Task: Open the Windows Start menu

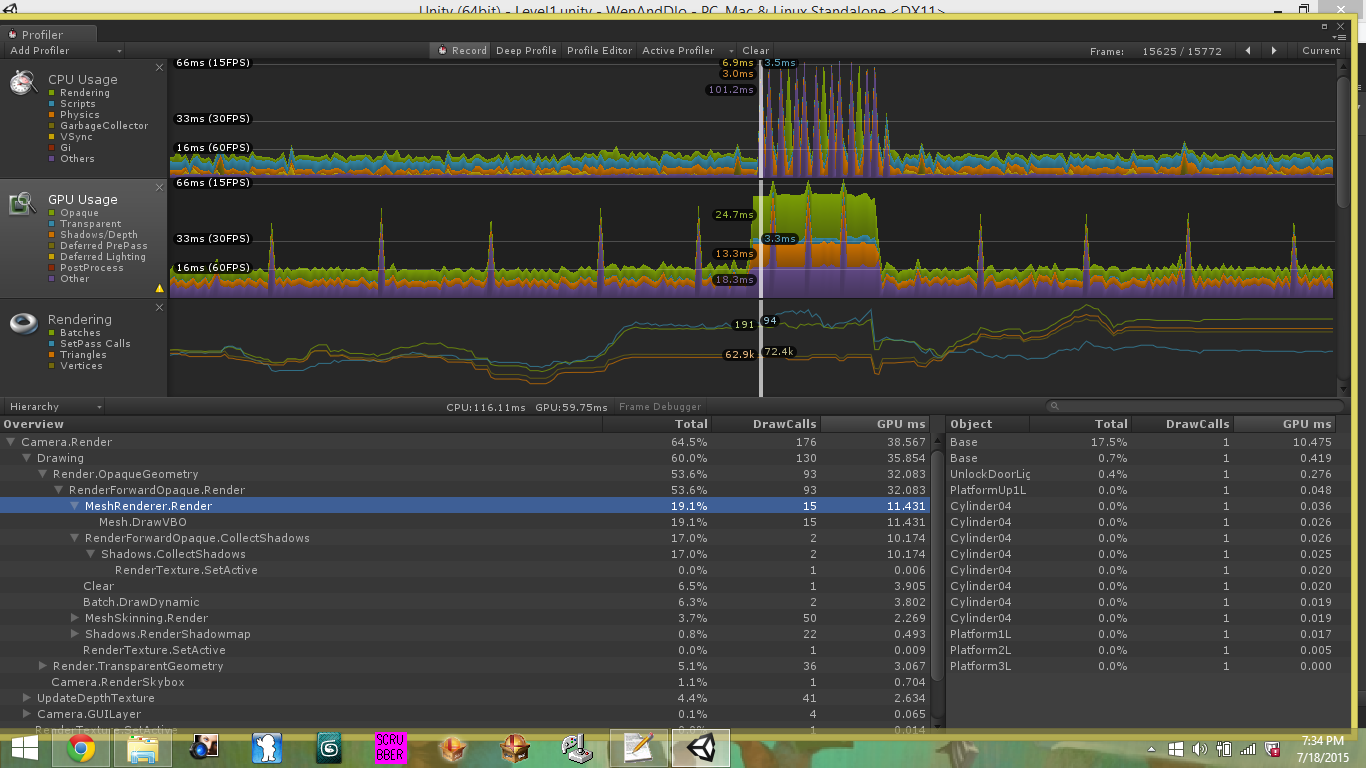Action: click(x=24, y=747)
